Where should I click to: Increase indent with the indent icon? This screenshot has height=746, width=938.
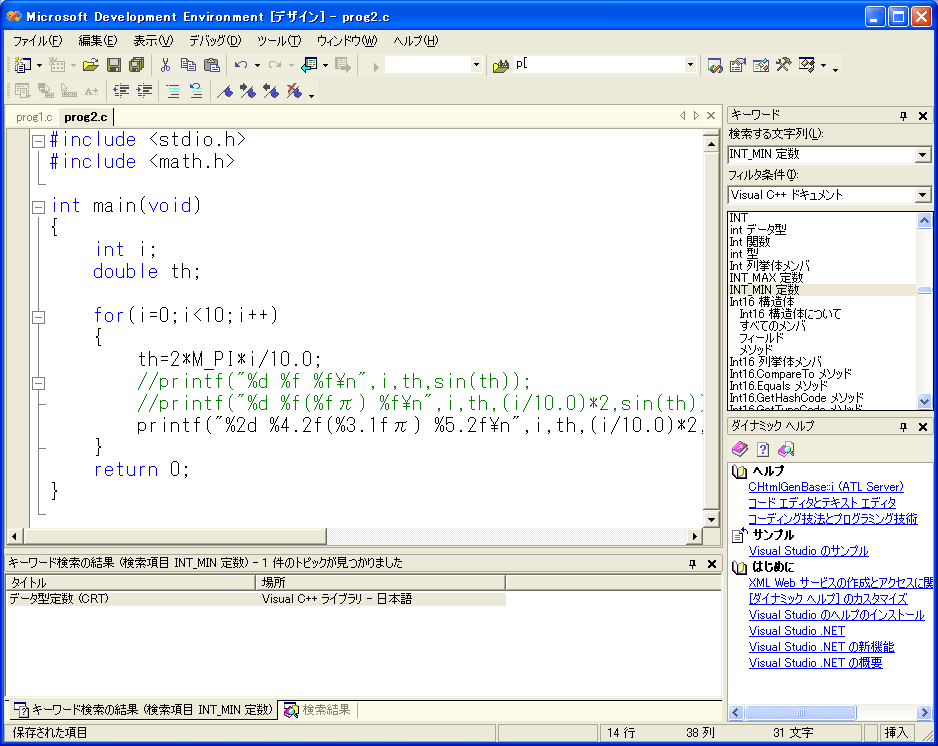click(144, 91)
